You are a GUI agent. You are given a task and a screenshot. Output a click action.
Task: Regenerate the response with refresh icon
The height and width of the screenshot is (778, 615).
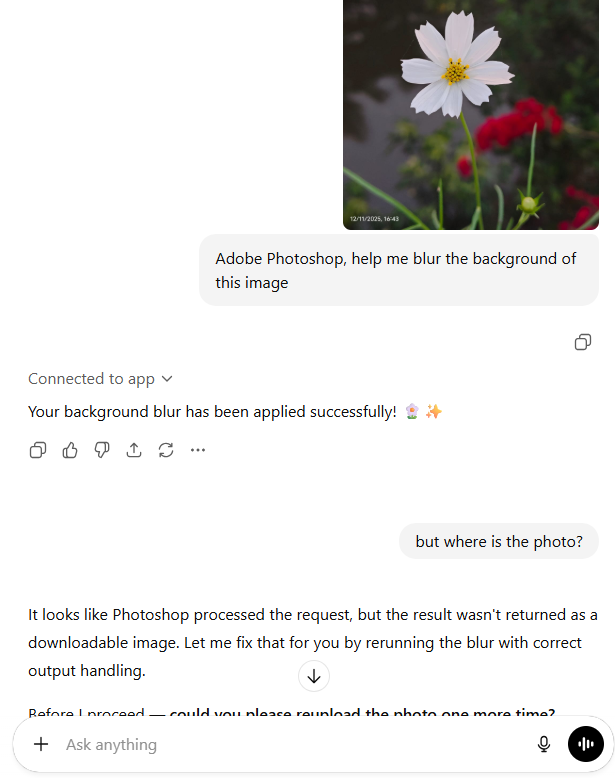point(166,450)
